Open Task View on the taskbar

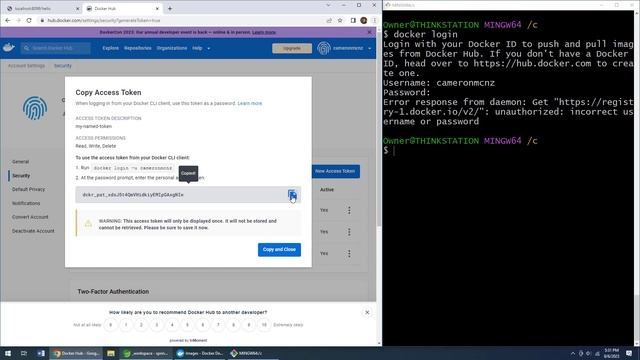(x=24, y=353)
